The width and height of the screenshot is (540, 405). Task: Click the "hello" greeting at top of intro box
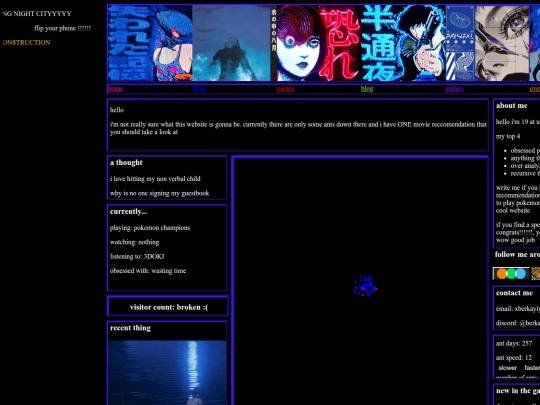[117, 110]
